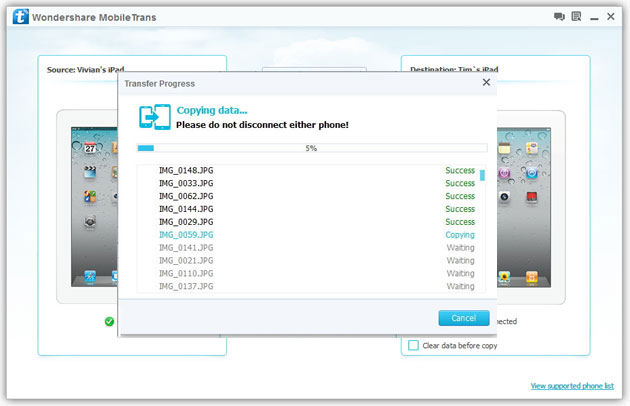Image resolution: width=630 pixels, height=406 pixels.
Task: Minimize the MobileTrans window
Action: click(594, 18)
